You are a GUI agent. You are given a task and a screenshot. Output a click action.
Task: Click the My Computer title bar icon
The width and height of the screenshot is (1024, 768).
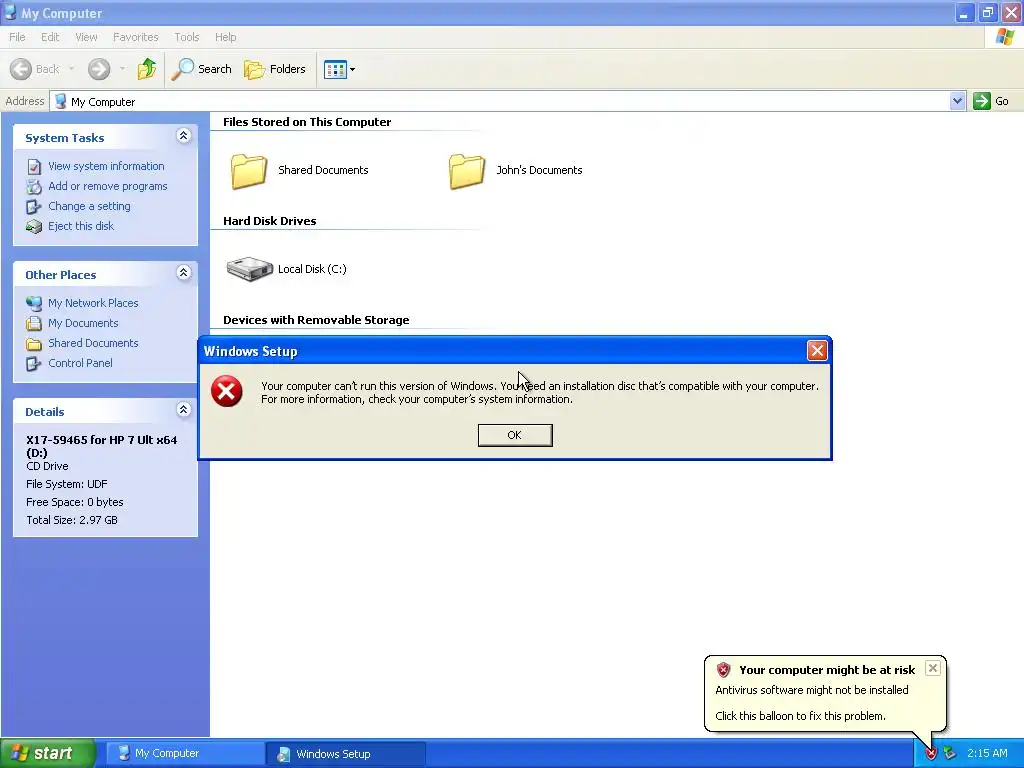10,12
